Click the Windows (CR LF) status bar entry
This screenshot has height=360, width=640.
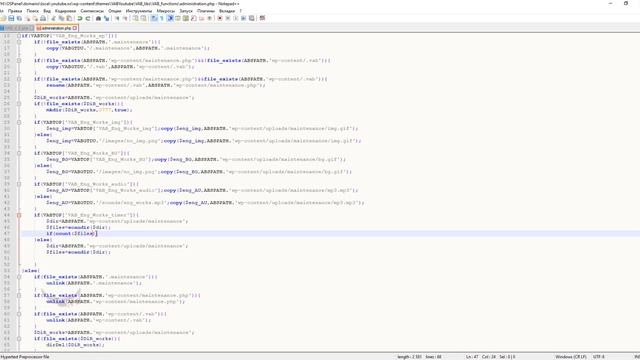coord(571,357)
